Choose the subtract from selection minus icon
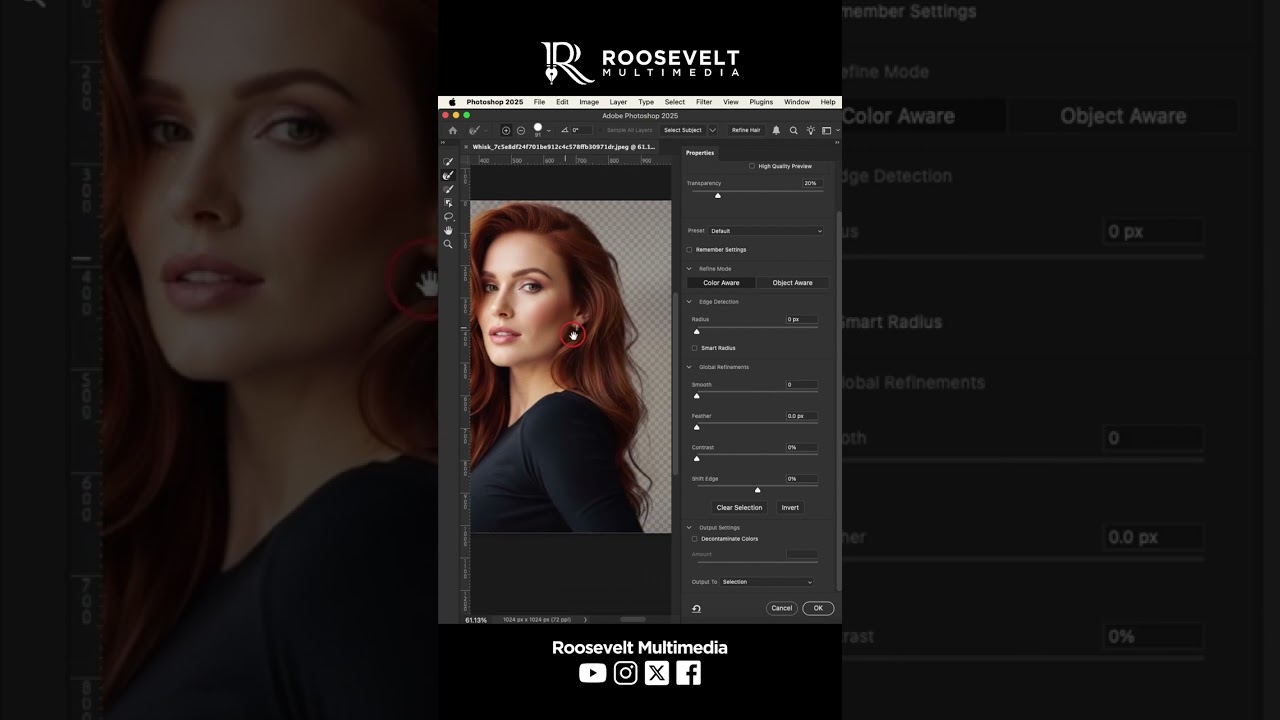The image size is (1280, 720). tap(521, 130)
